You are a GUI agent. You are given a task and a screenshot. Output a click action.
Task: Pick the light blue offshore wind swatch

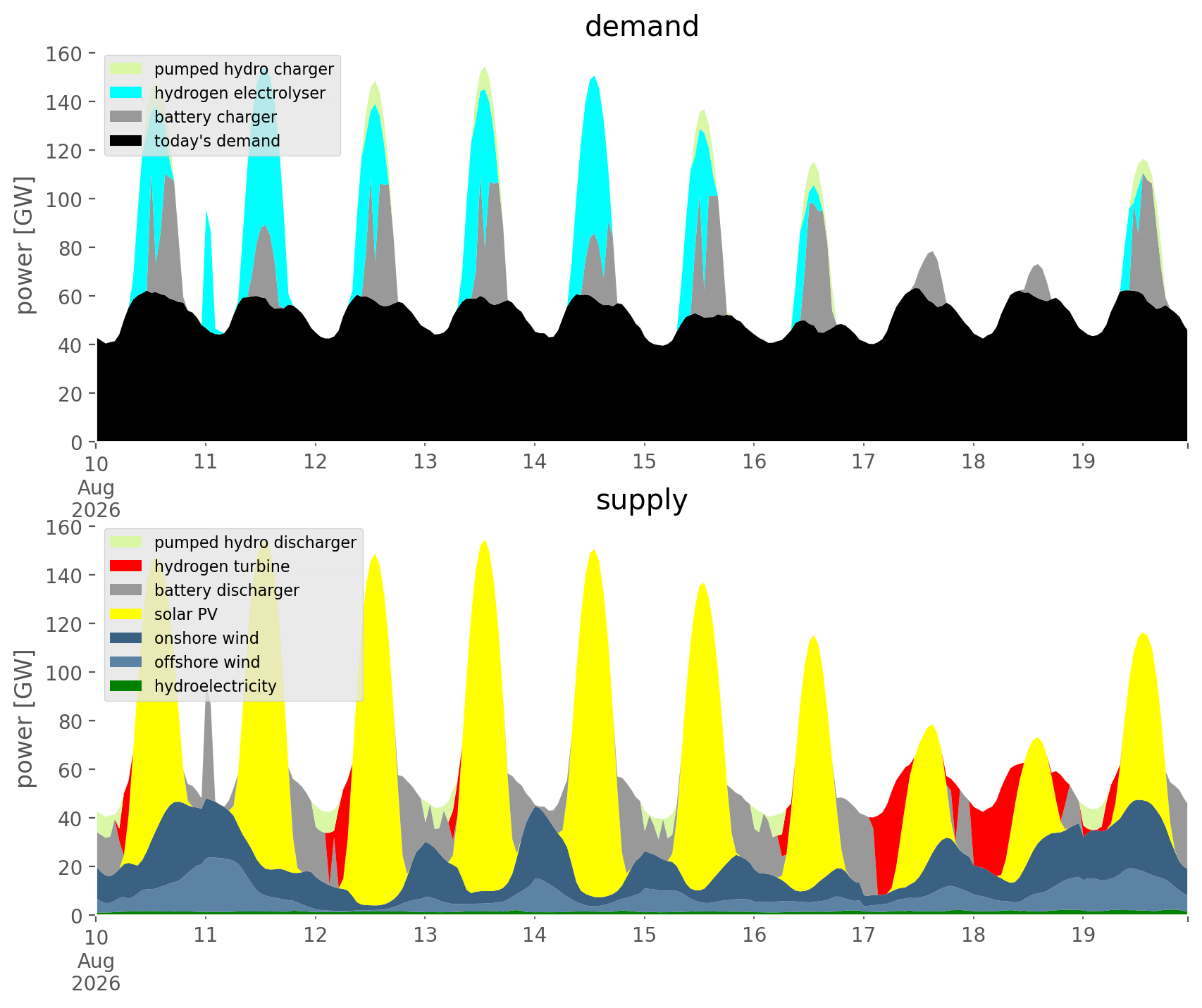126,662
